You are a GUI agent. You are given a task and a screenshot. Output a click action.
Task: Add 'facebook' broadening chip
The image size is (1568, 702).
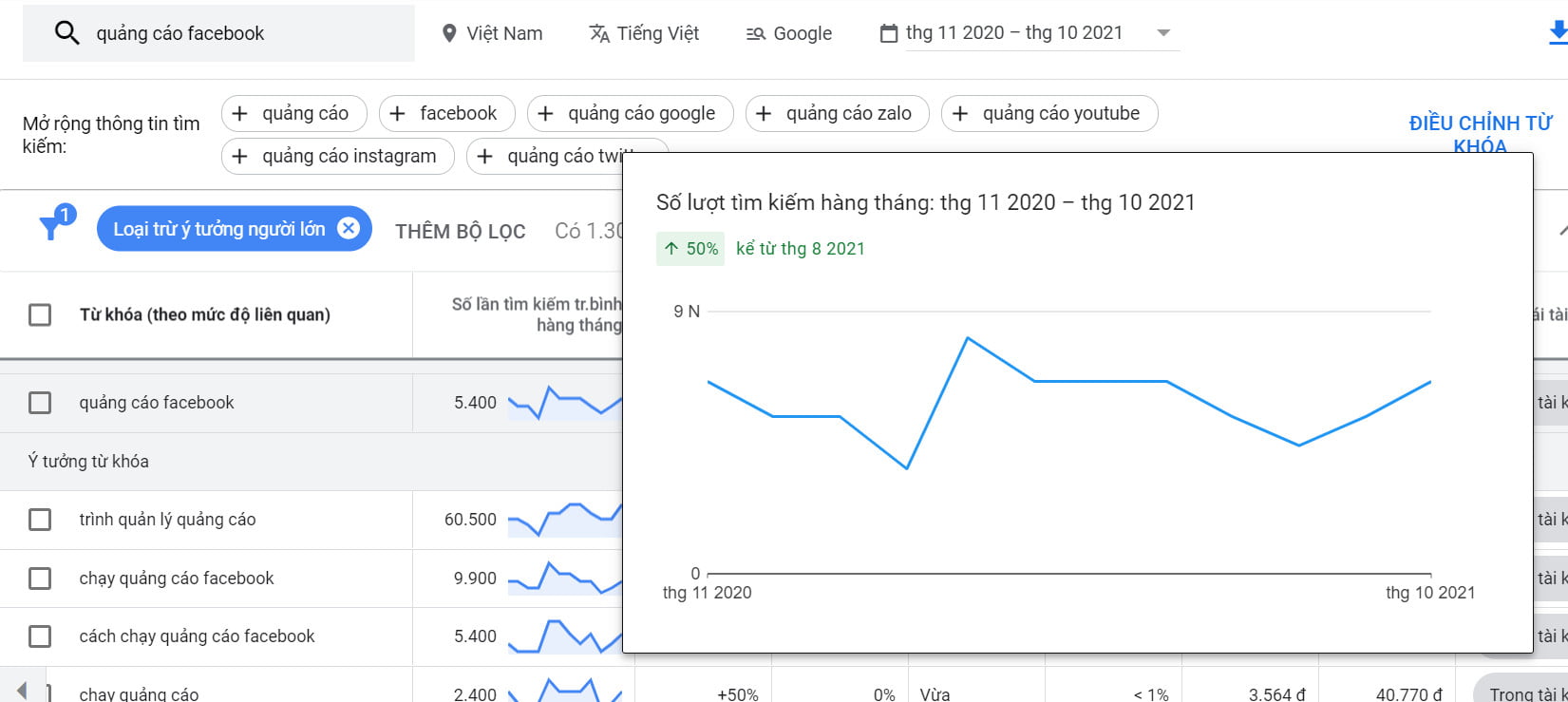pos(447,113)
